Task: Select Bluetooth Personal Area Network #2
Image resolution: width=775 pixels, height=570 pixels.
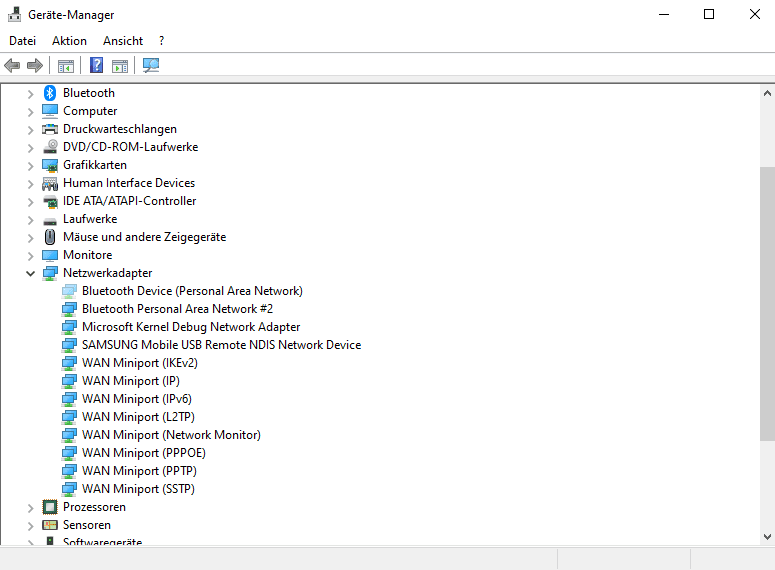Action: pos(177,309)
